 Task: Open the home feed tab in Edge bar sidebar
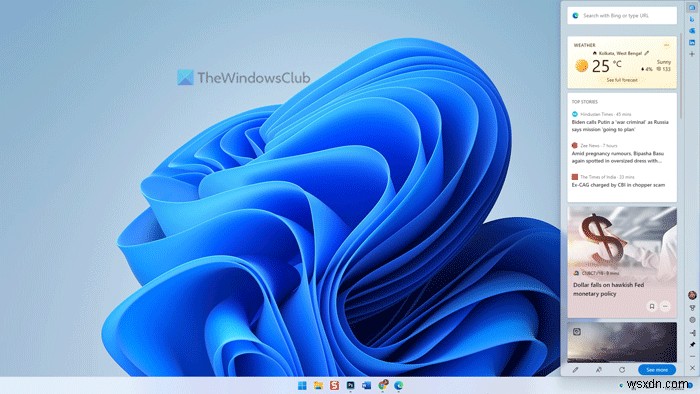coord(692,8)
